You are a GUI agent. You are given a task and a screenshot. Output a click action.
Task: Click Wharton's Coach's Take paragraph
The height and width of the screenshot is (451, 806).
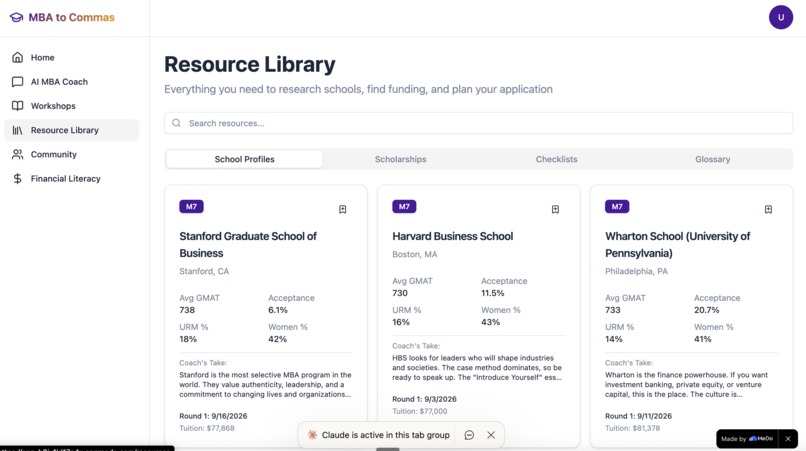point(686,385)
